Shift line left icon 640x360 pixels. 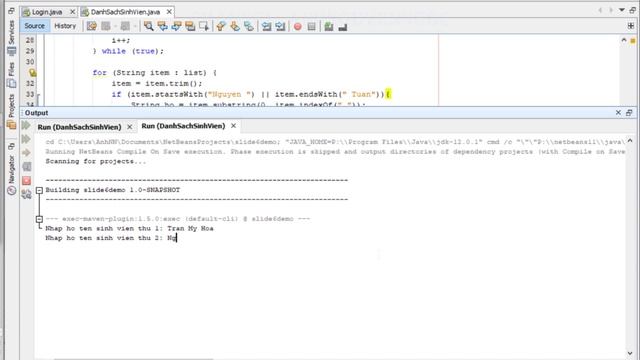(267, 27)
